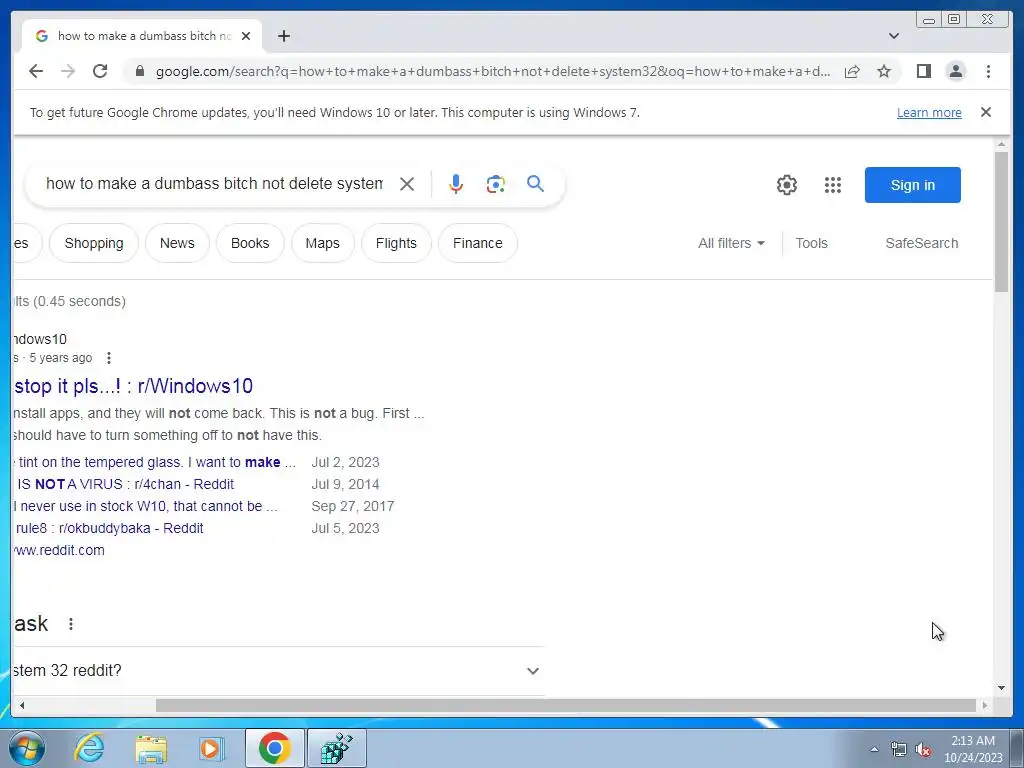Click the address bar URL
Viewport: 1024px width, 768px height.
493,71
